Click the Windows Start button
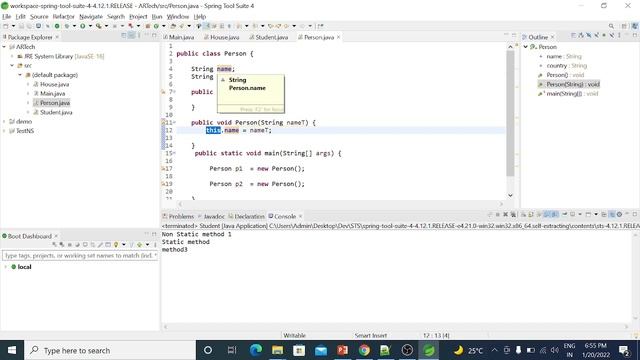640x360 pixels. pos(12,350)
